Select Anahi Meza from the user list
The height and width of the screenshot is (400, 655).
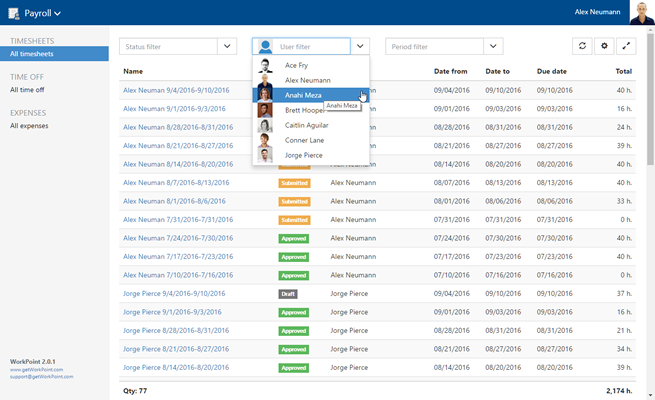(303, 95)
